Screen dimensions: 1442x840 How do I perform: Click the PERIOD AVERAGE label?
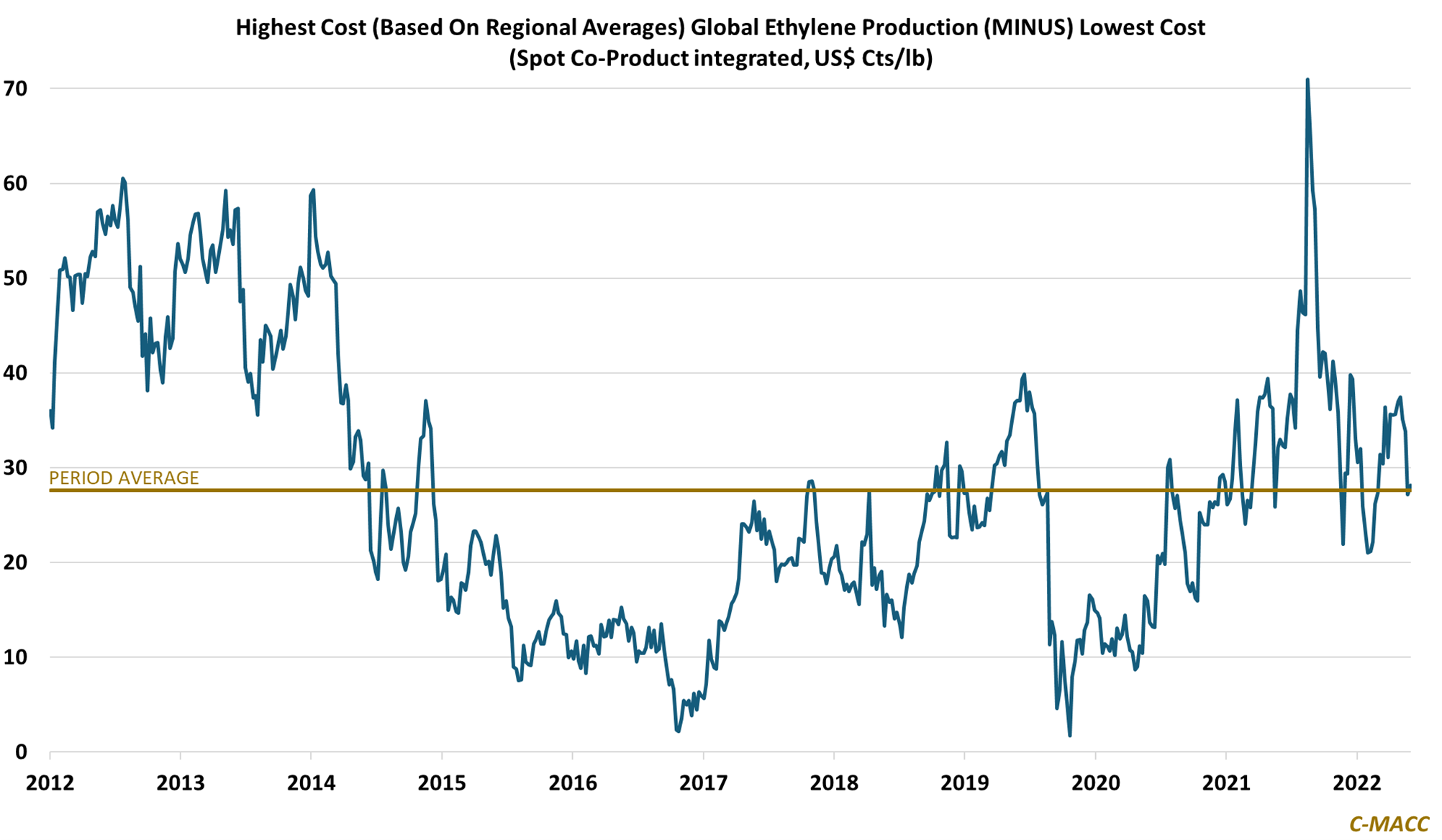coord(124,478)
